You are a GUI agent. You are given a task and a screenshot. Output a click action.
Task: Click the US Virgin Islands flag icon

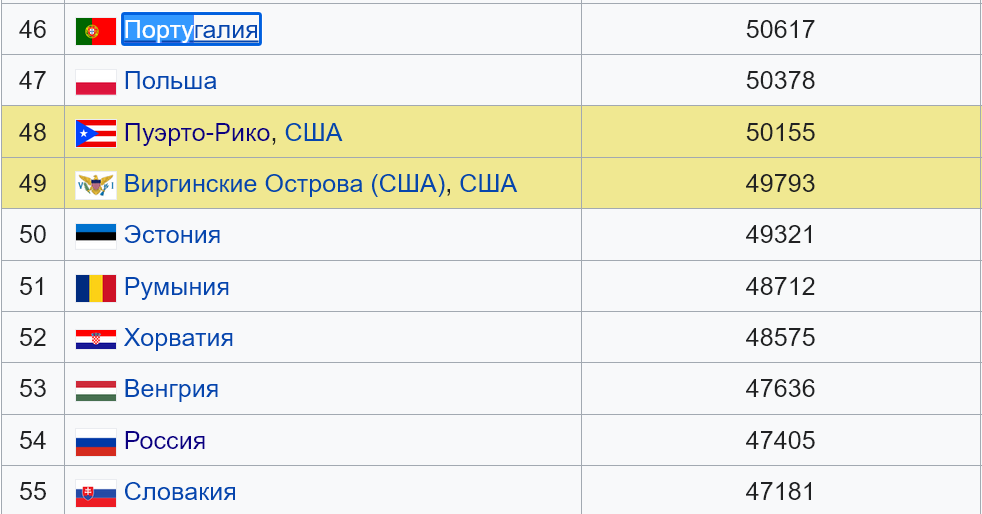click(96, 185)
